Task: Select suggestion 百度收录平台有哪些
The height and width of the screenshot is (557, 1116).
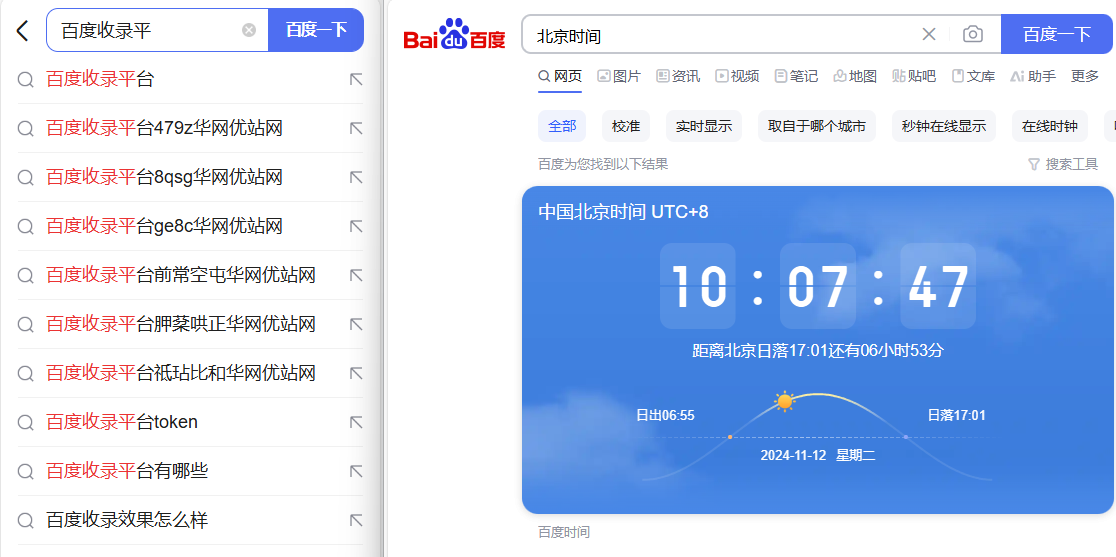Action: (x=127, y=471)
